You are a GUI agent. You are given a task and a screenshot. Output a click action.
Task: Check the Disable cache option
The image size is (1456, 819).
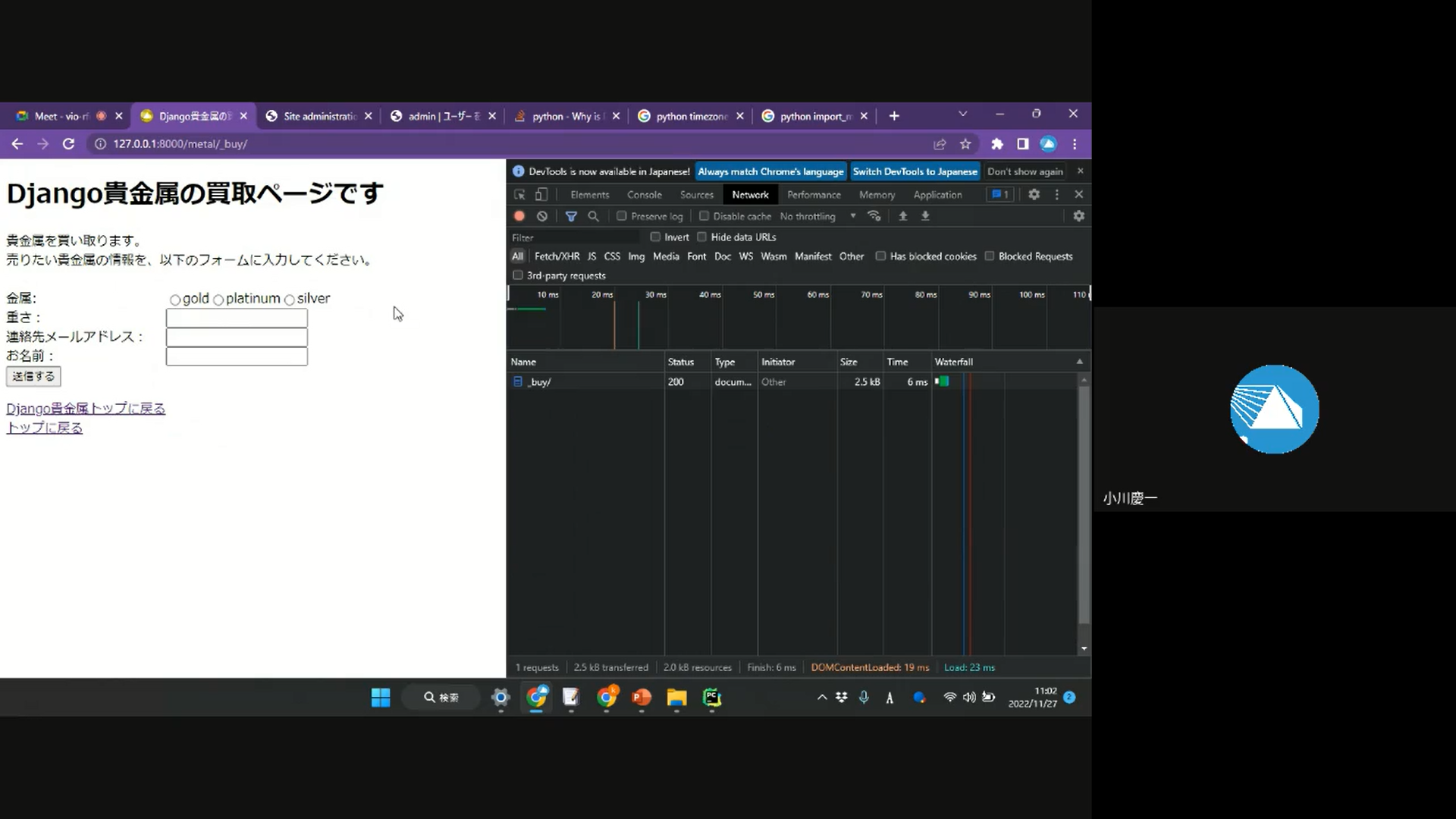click(x=704, y=216)
